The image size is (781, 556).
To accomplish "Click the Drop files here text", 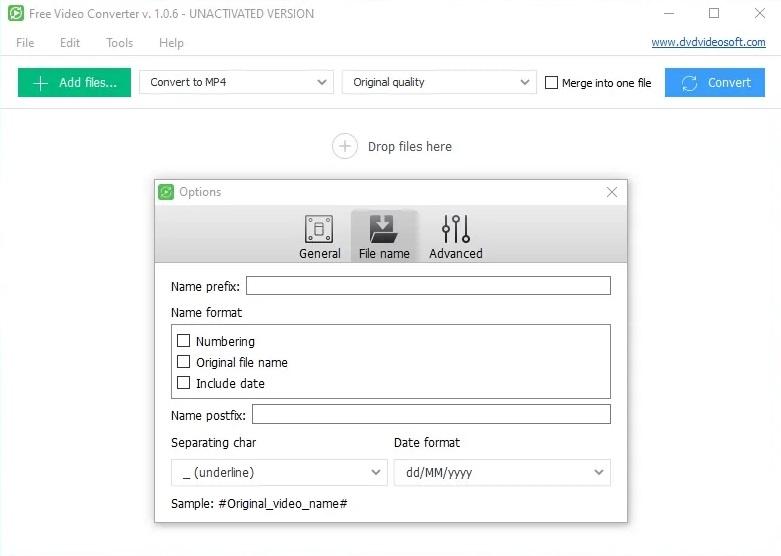I will [x=410, y=146].
